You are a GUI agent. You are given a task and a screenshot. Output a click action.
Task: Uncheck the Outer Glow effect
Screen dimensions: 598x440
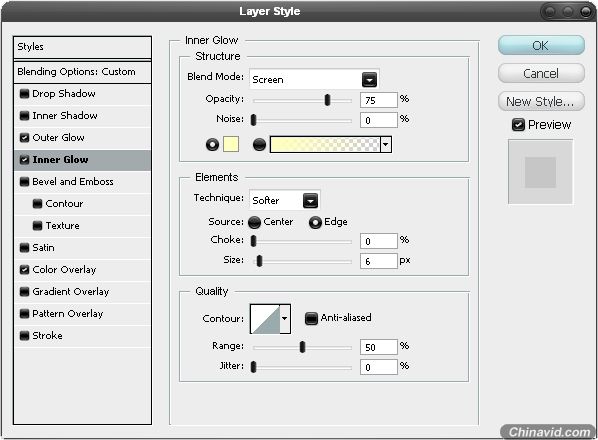point(24,138)
